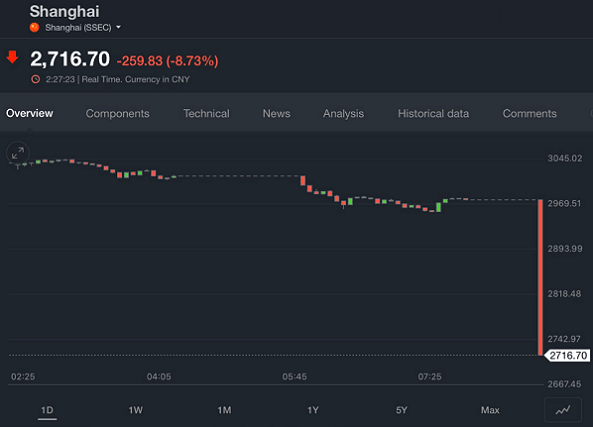Image resolution: width=593 pixels, height=427 pixels.
Task: Open chart type line icon button
Action: [563, 410]
